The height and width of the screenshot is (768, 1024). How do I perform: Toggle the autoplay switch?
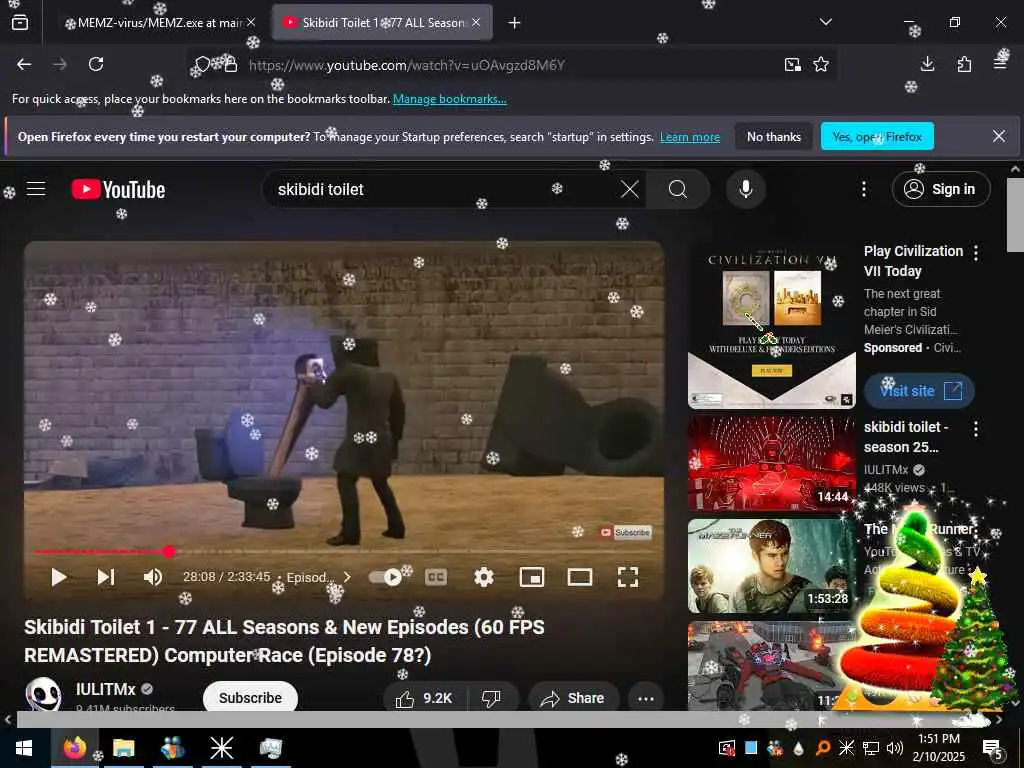[385, 577]
